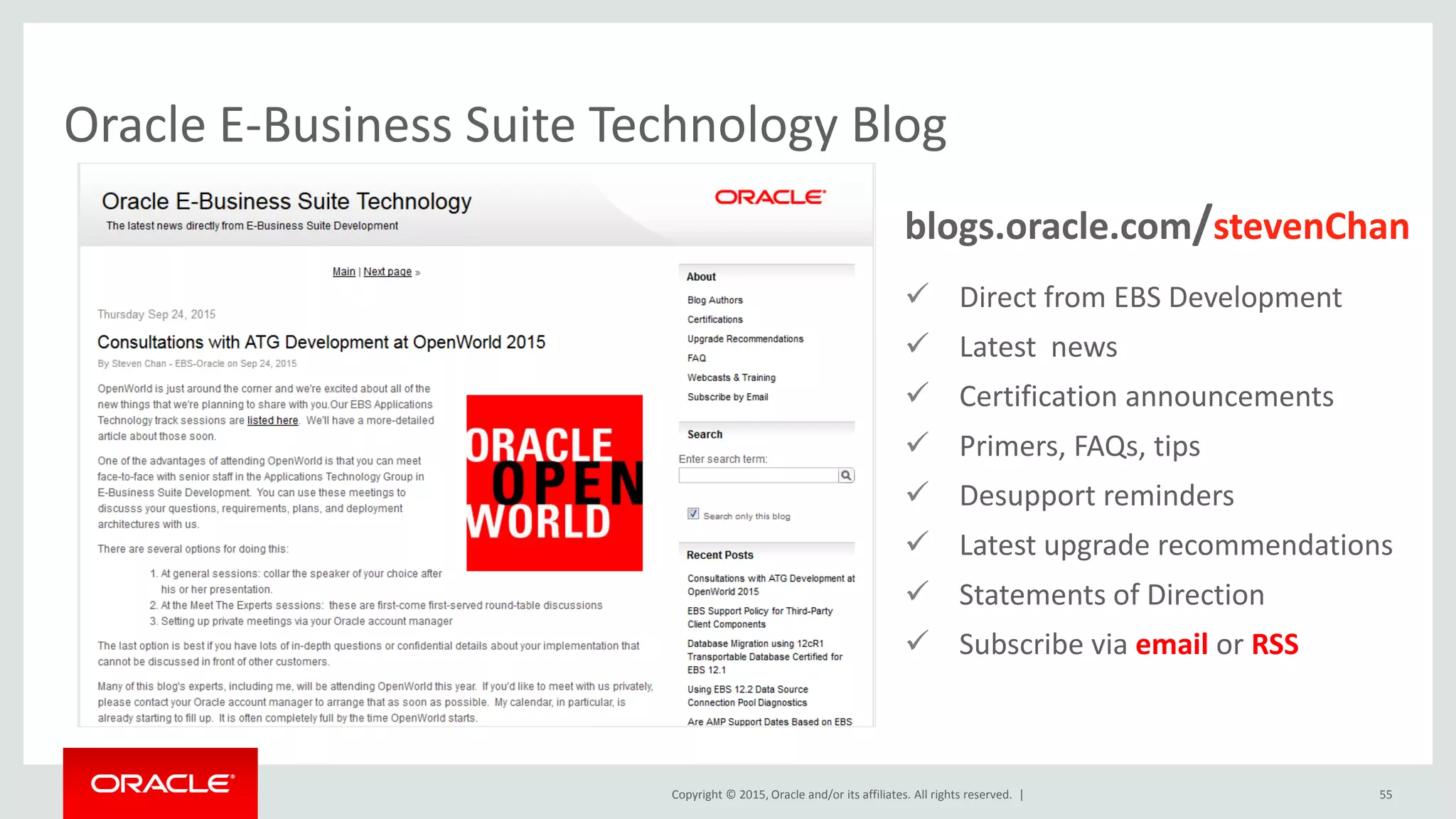Open the 'FAQ' sidebar link
Viewport: 1456px width, 819px height.
click(x=697, y=358)
